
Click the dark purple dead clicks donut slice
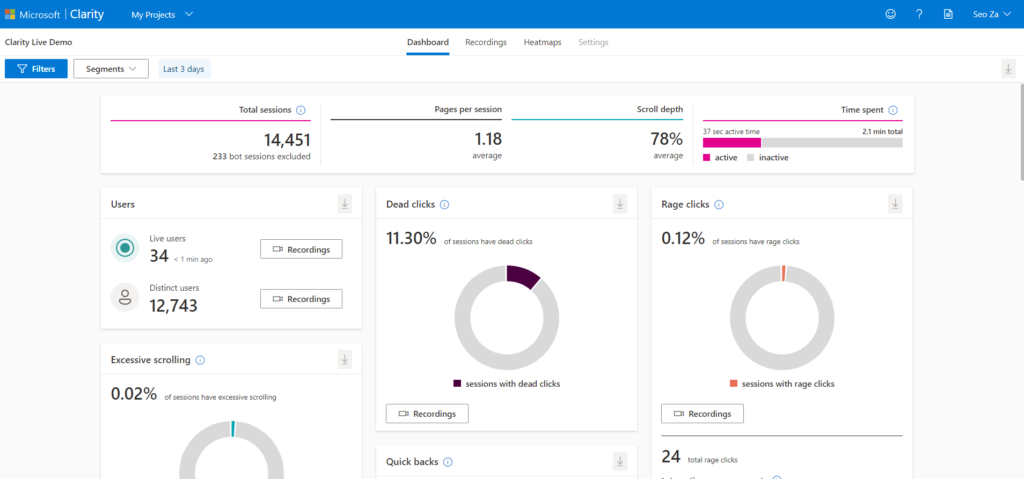[x=523, y=275]
